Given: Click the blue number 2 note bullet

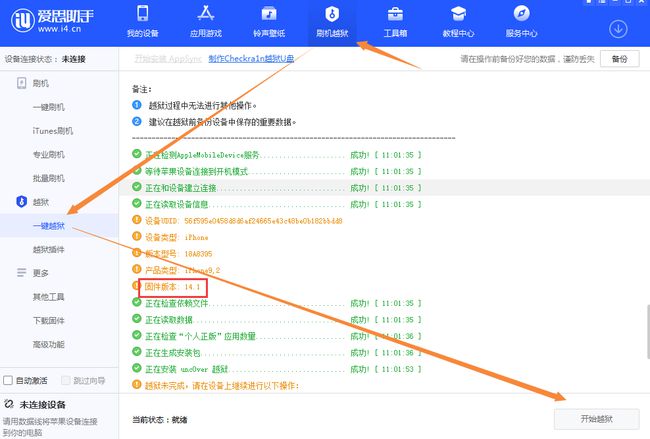Looking at the screenshot, I should click(137, 121).
